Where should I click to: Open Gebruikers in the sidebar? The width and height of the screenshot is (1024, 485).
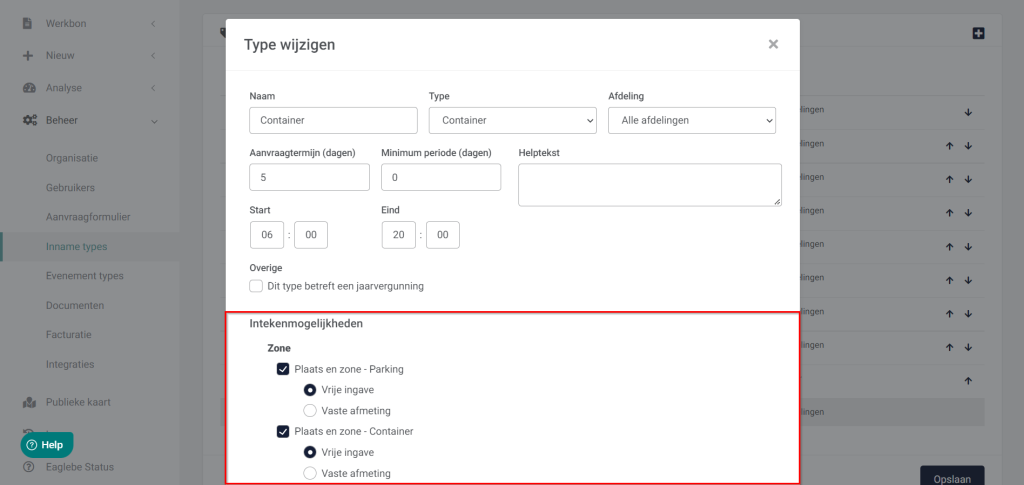(x=71, y=187)
